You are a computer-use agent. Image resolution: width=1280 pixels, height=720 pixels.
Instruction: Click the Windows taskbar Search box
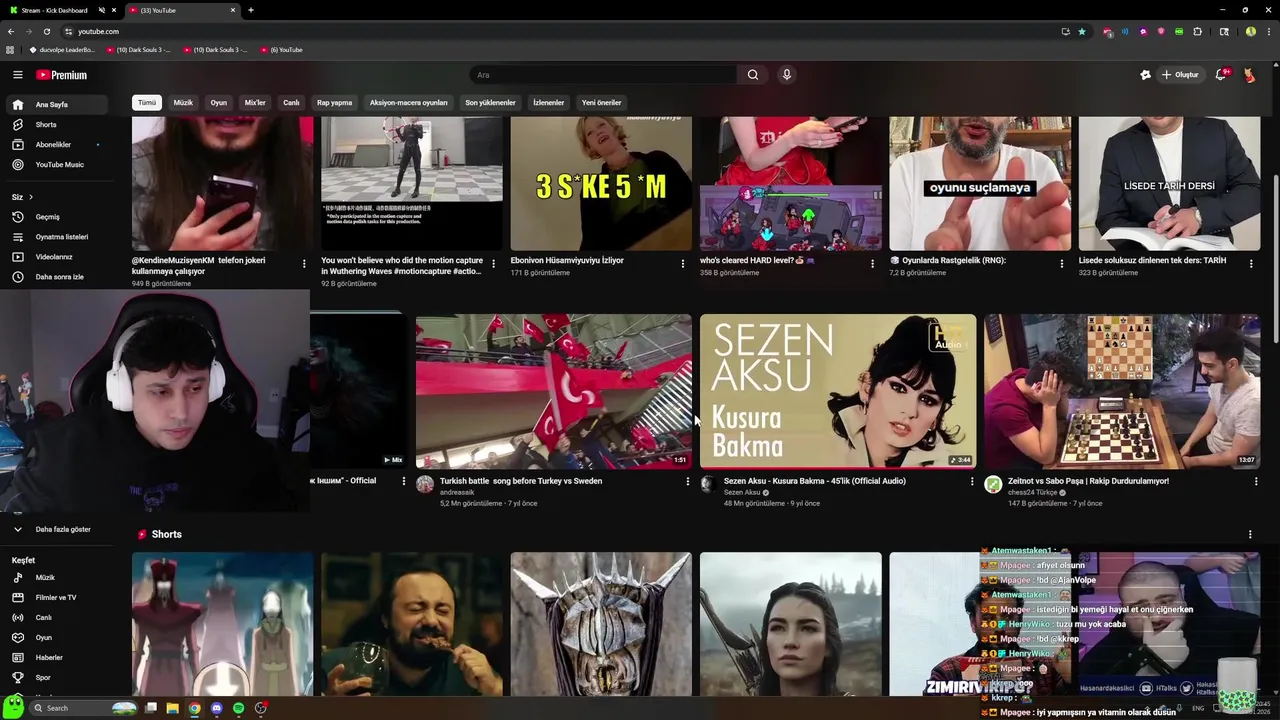[83, 708]
